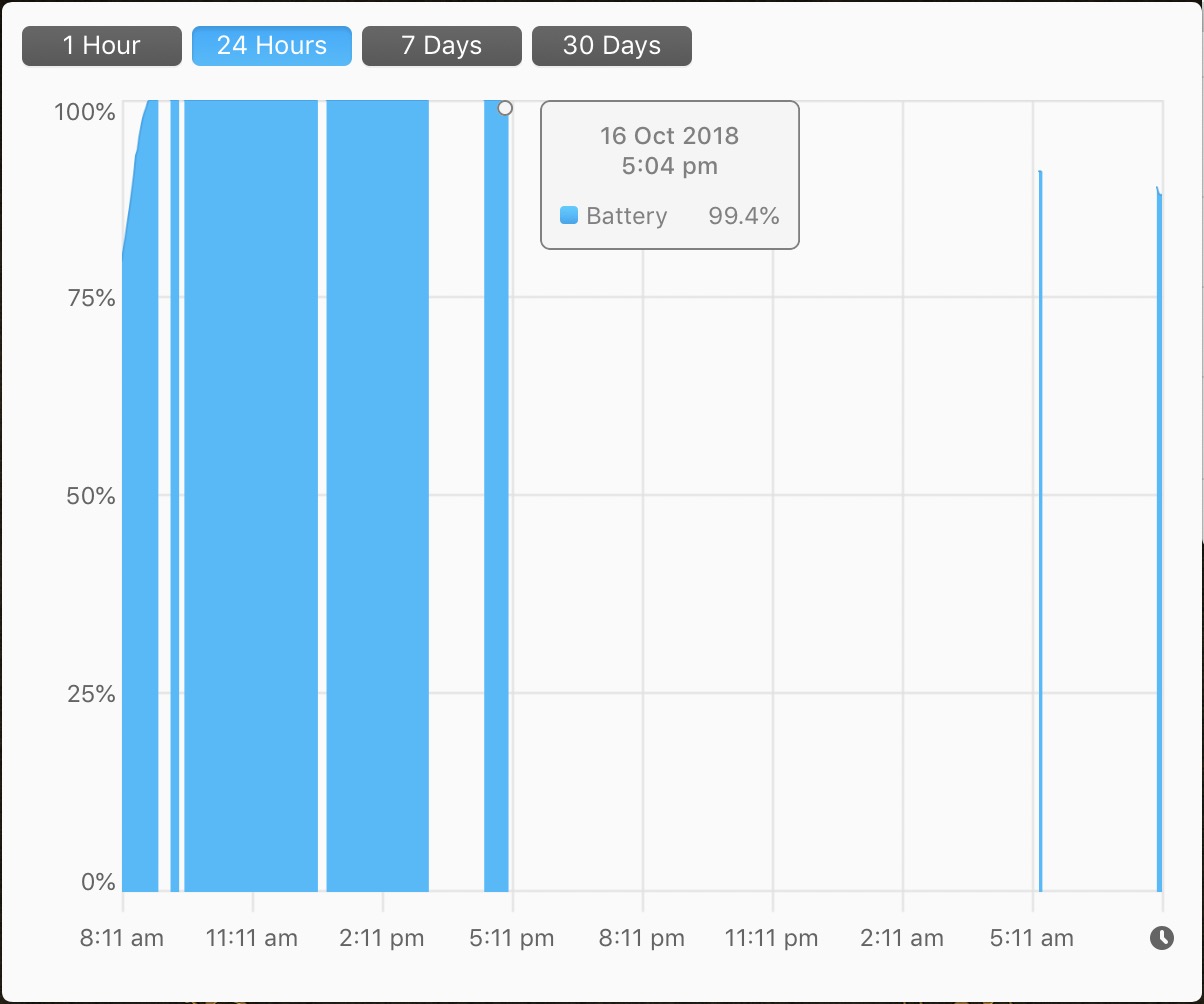This screenshot has width=1204, height=1004.
Task: Click the 5:11 pm axis label
Action: coord(512,938)
